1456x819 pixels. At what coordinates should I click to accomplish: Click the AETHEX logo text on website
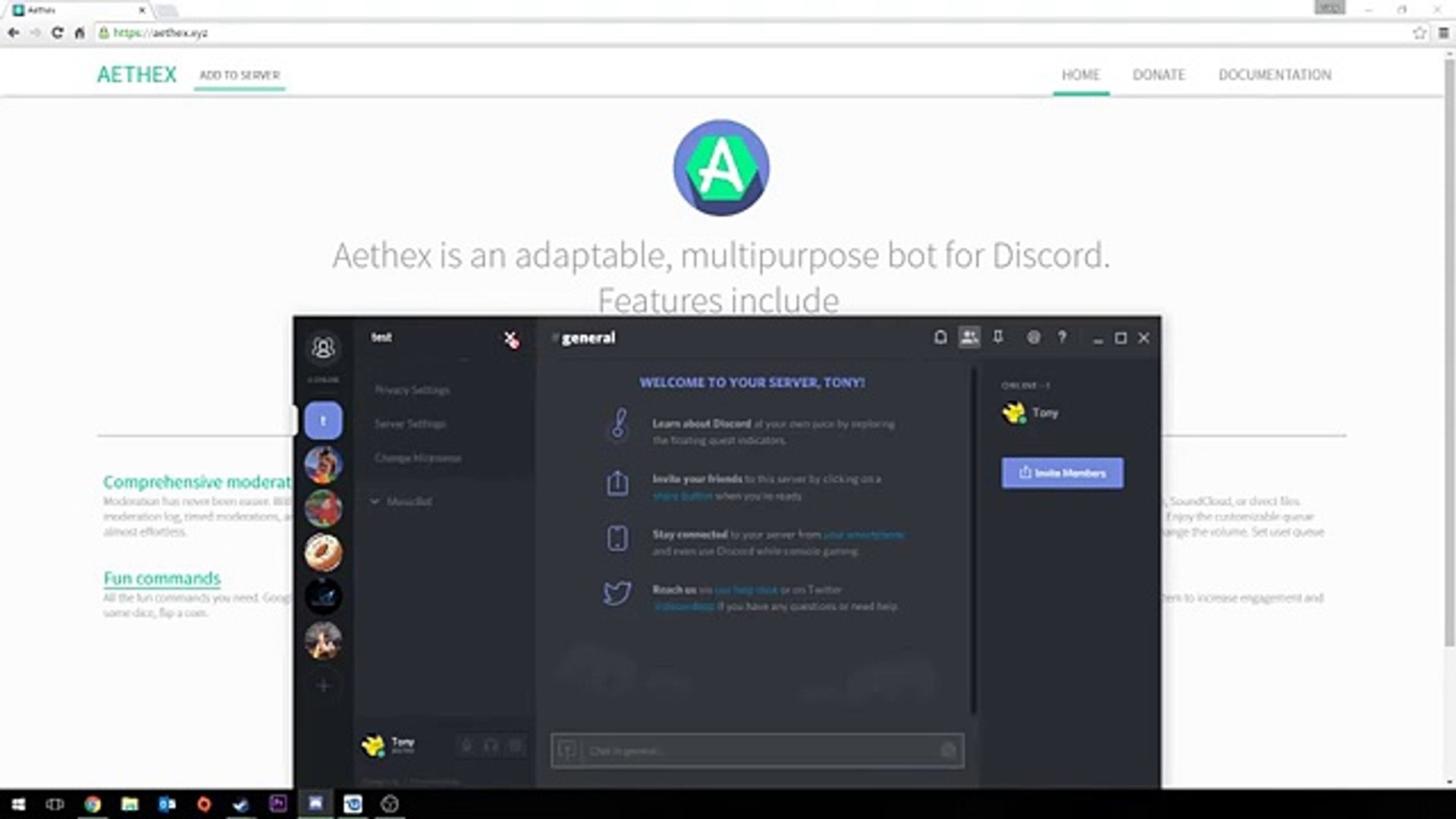tap(136, 74)
